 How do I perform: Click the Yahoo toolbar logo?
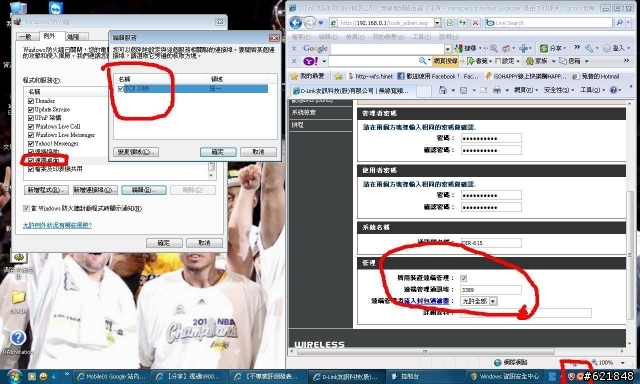(311, 61)
